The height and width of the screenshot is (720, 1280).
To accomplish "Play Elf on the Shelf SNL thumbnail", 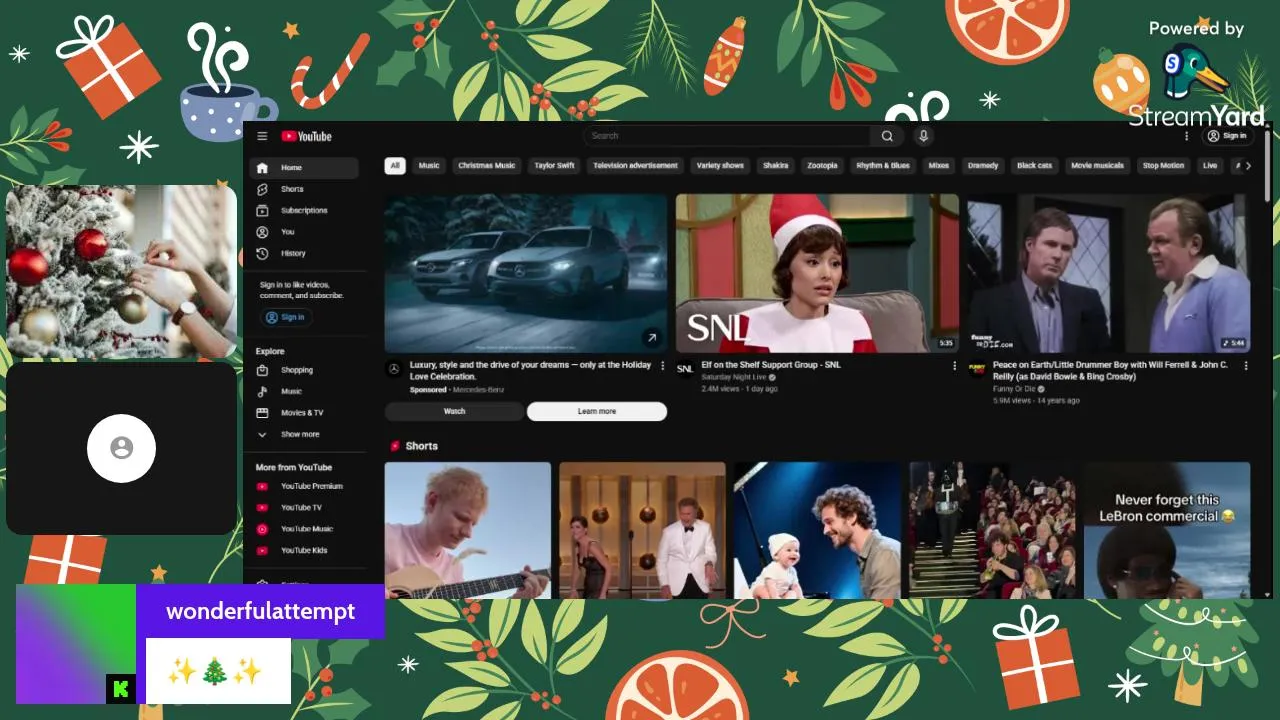I will click(817, 273).
